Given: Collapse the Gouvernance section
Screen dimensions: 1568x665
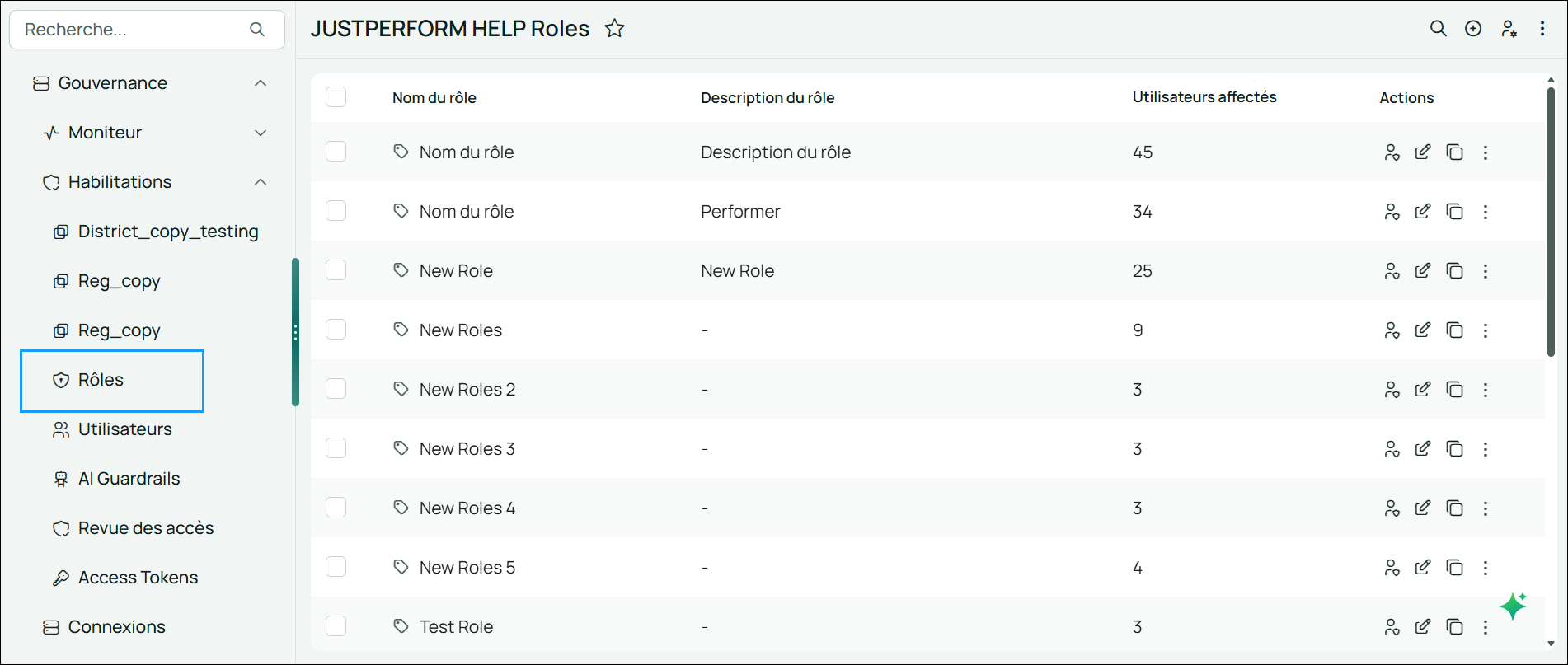Looking at the screenshot, I should click(261, 83).
